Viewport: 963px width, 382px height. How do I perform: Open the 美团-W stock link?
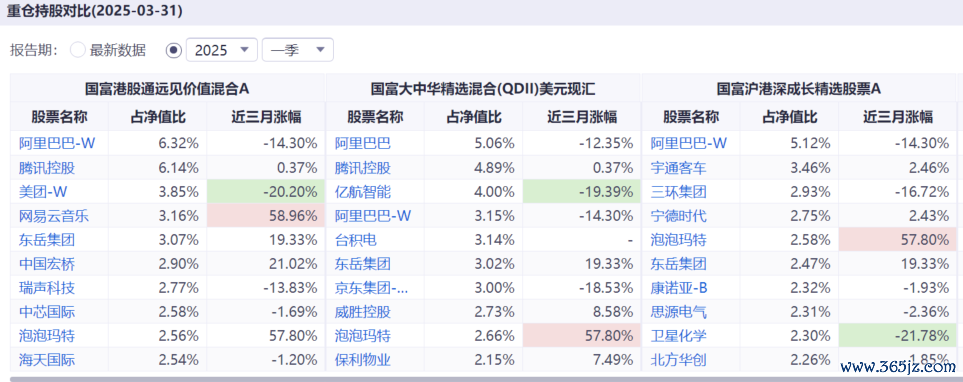click(43, 192)
